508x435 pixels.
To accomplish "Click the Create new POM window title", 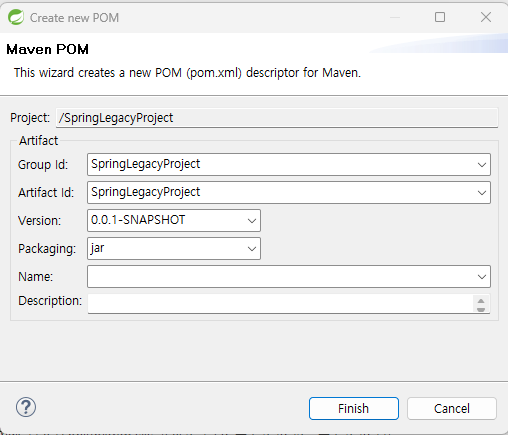I will click(74, 18).
